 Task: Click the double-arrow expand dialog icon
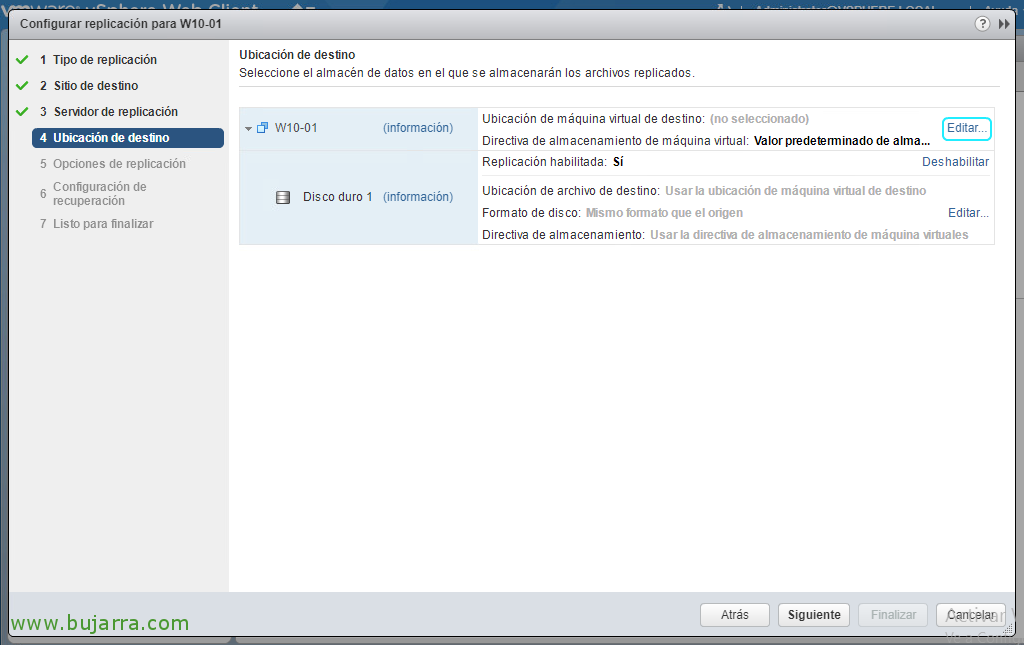1004,24
